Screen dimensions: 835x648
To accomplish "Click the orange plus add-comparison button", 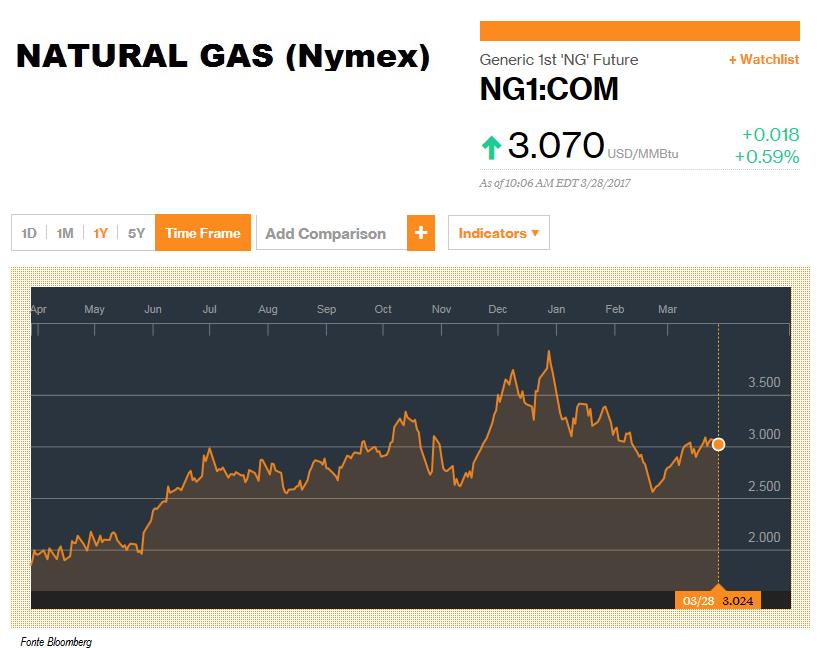I will click(x=421, y=233).
